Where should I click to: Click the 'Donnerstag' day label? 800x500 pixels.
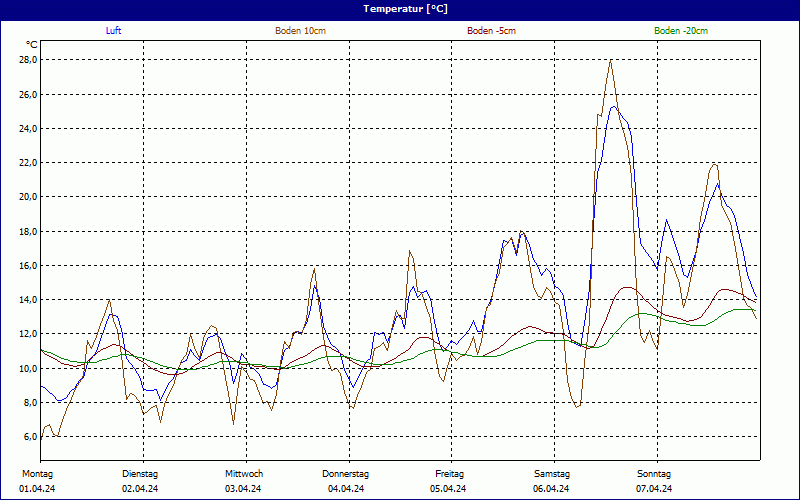click(345, 474)
